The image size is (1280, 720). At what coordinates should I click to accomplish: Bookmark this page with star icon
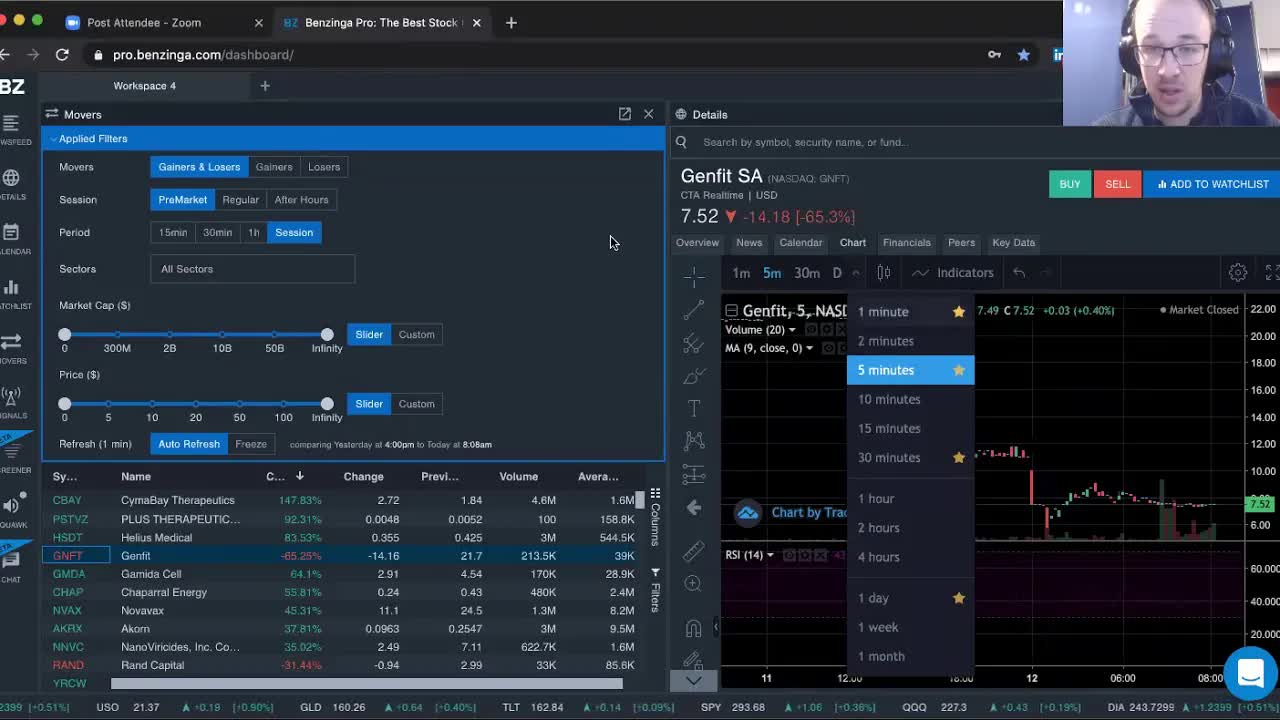pos(1023,55)
